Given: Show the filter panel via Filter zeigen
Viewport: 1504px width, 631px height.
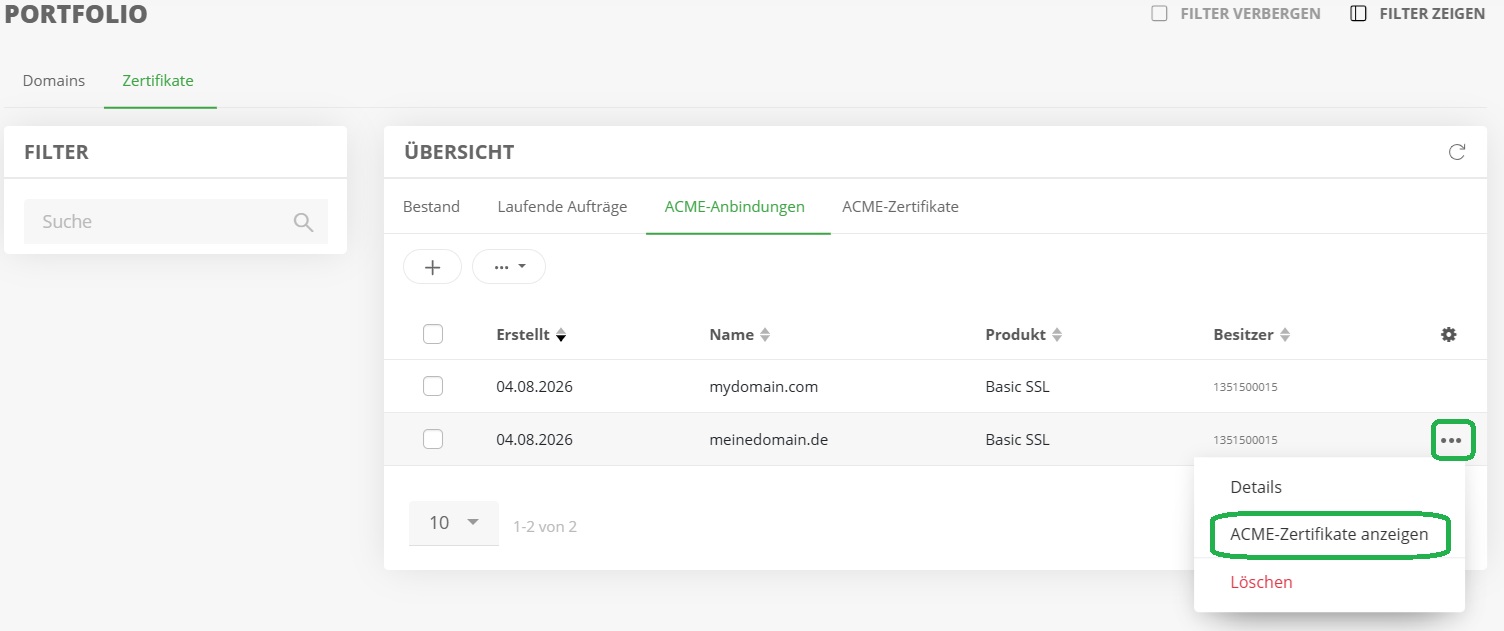Looking at the screenshot, I should pyautogui.click(x=1417, y=14).
